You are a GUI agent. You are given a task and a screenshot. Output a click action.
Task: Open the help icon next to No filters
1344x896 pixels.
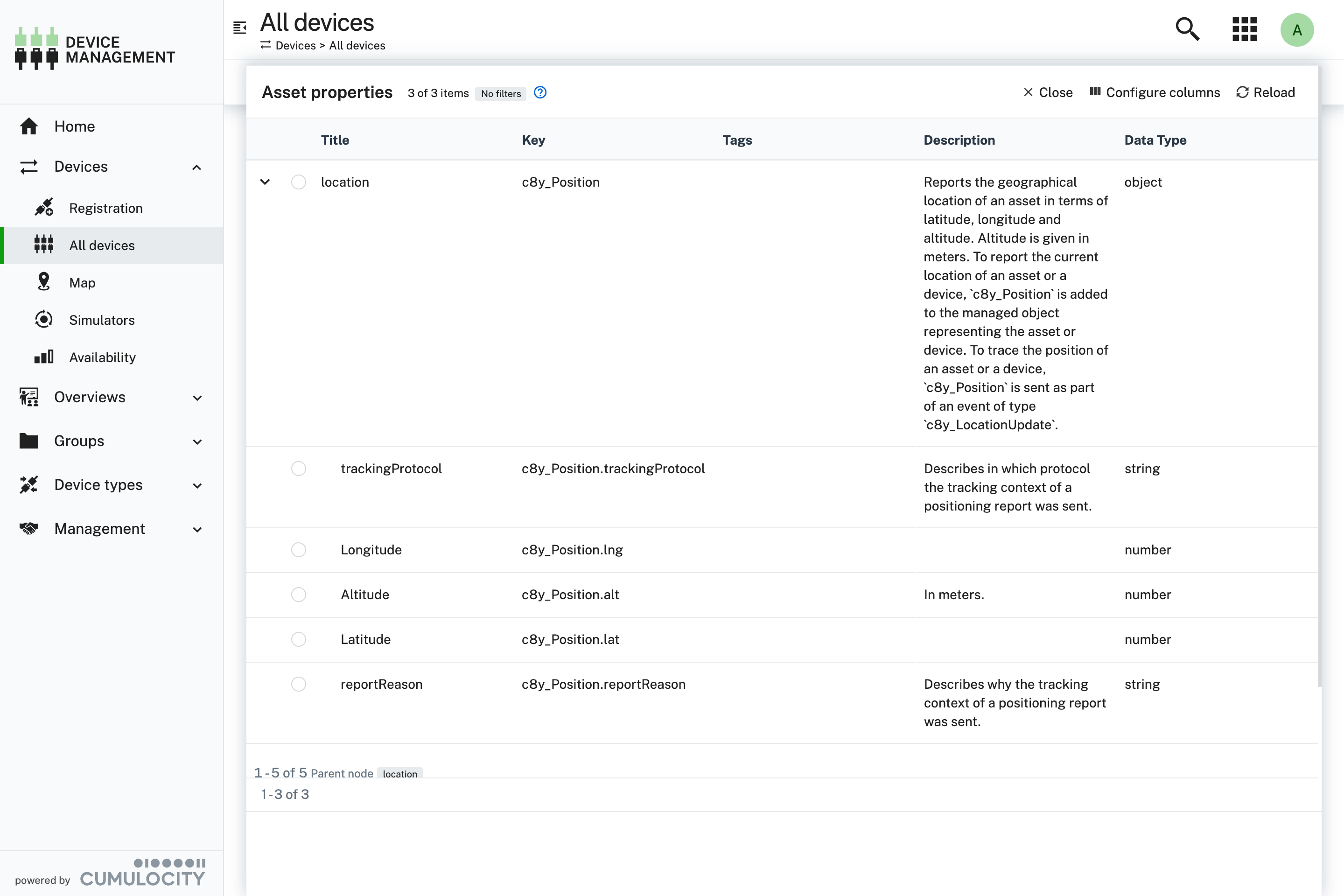pyautogui.click(x=539, y=92)
